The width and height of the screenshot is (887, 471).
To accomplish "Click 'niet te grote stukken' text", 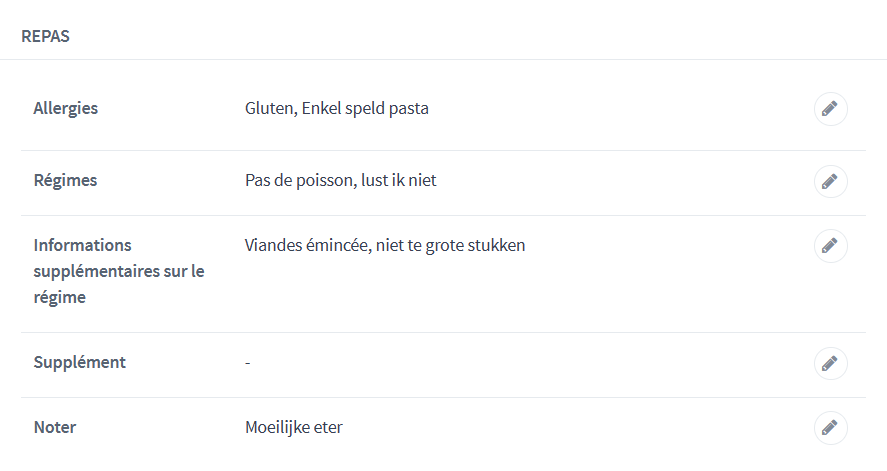I will coord(451,245).
